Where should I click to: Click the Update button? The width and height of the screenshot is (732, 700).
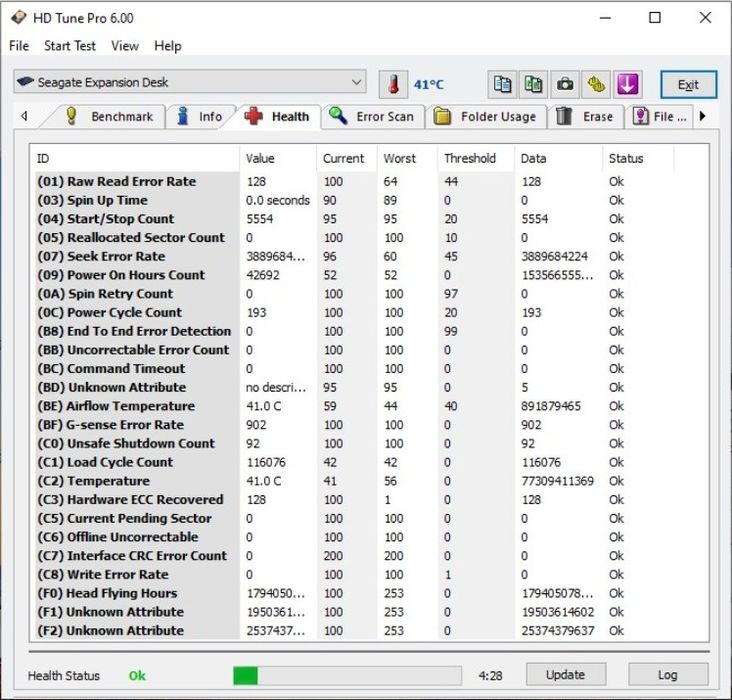point(566,675)
